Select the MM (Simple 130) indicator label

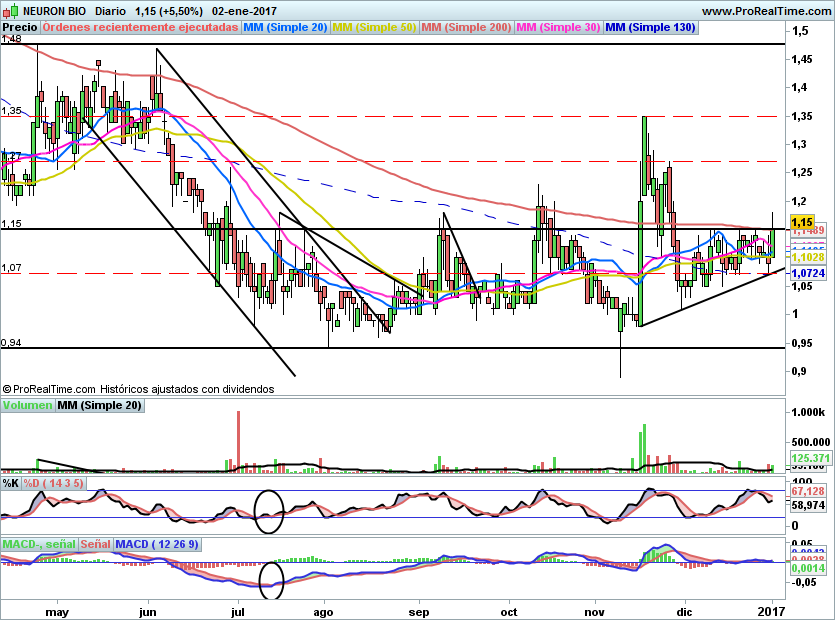point(650,28)
